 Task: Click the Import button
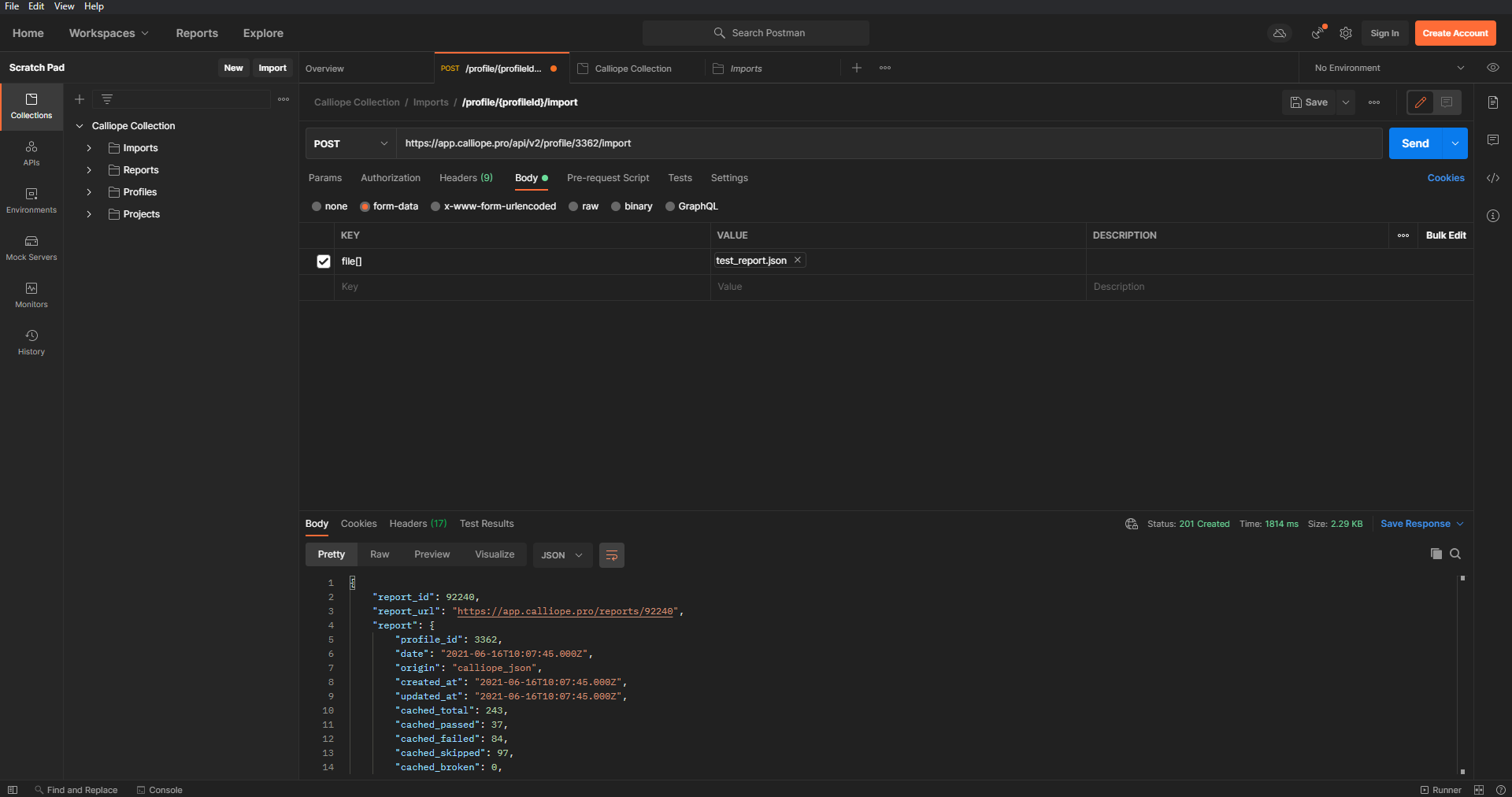pyautogui.click(x=272, y=68)
